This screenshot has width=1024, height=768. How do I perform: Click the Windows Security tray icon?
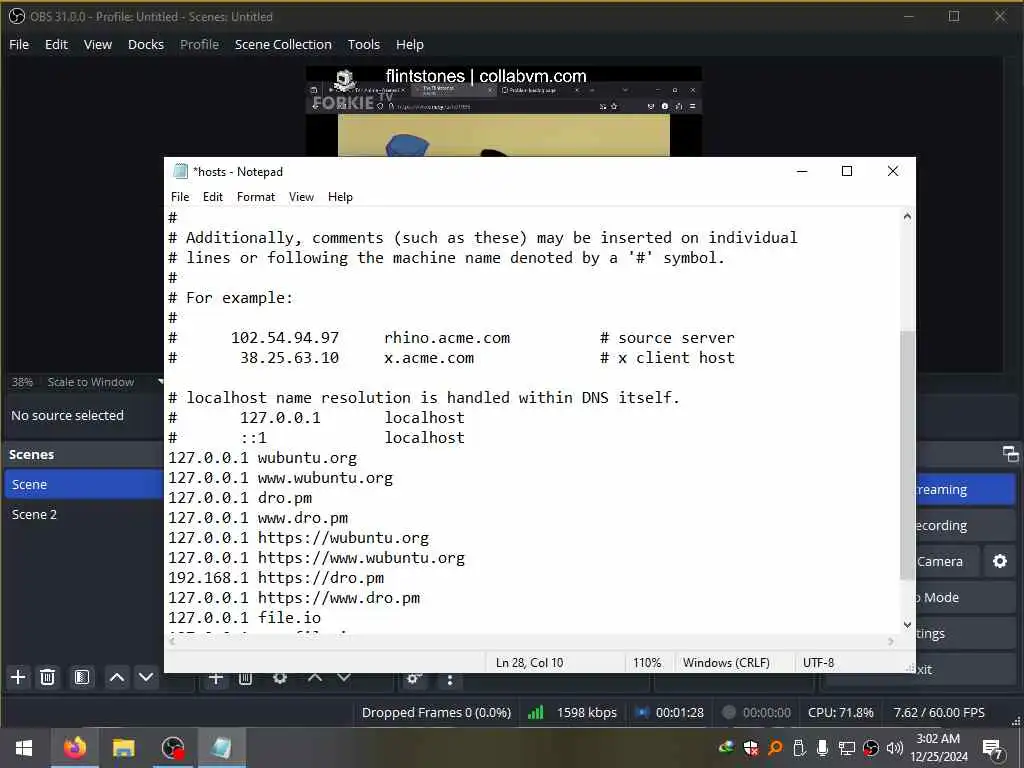pos(750,748)
